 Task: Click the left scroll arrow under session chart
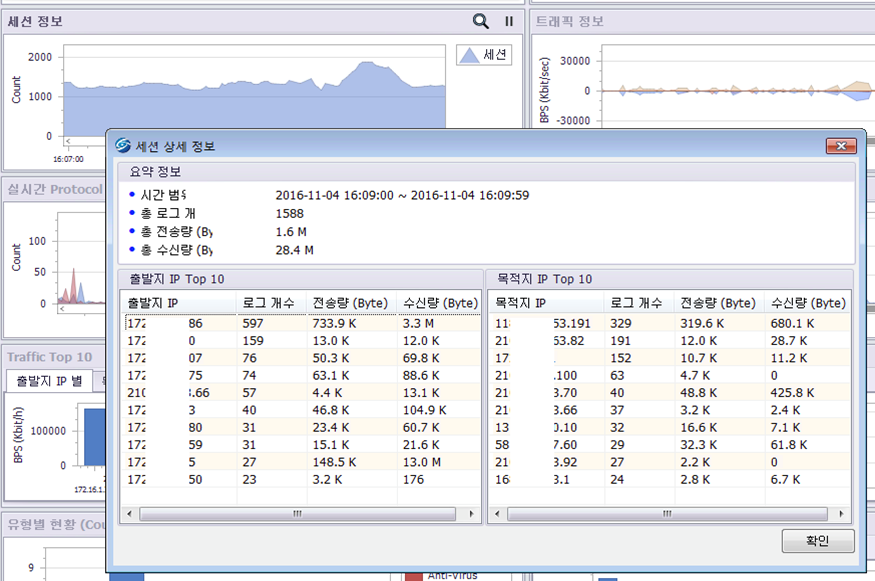coord(68,141)
